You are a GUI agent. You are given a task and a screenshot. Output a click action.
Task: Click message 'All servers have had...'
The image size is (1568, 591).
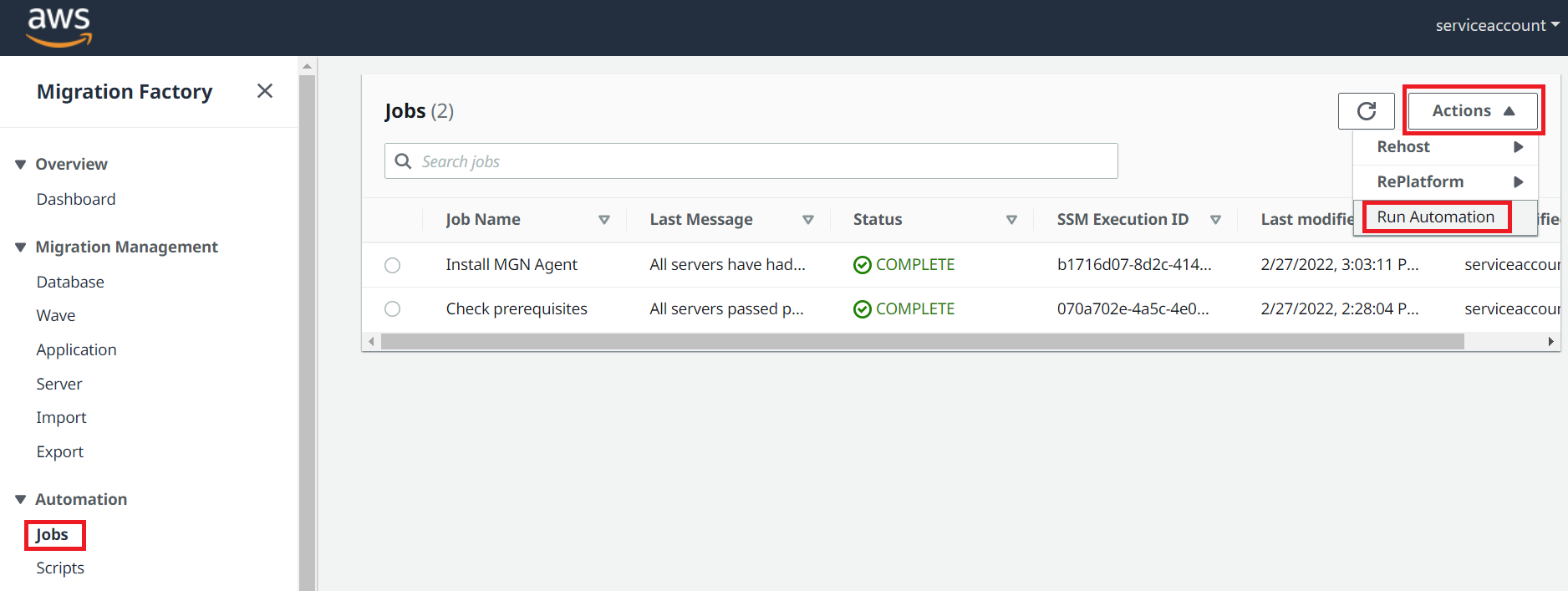click(x=728, y=265)
